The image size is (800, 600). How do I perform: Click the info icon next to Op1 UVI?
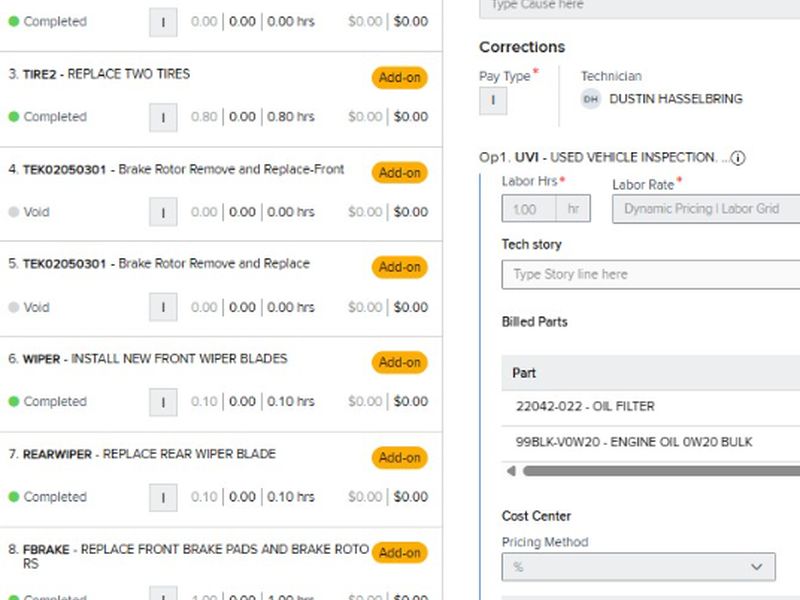pos(738,158)
